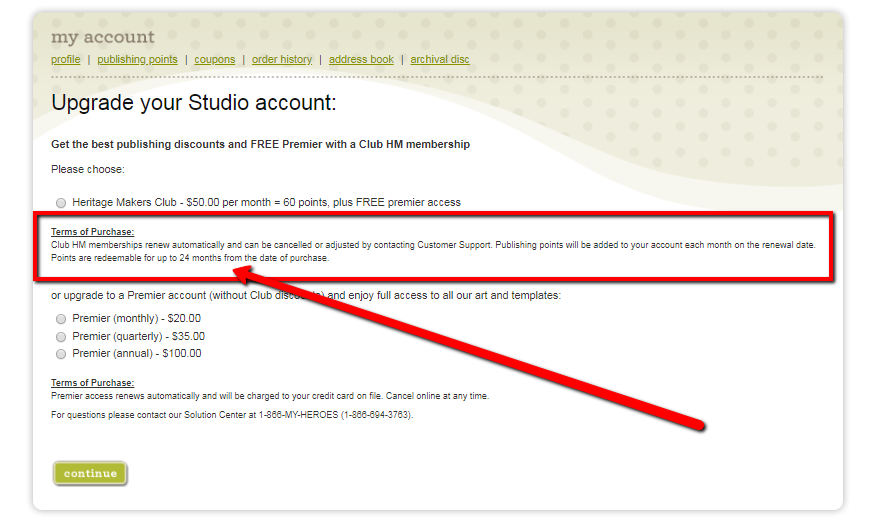Click the lower Terms of Purchase heading

[92, 383]
